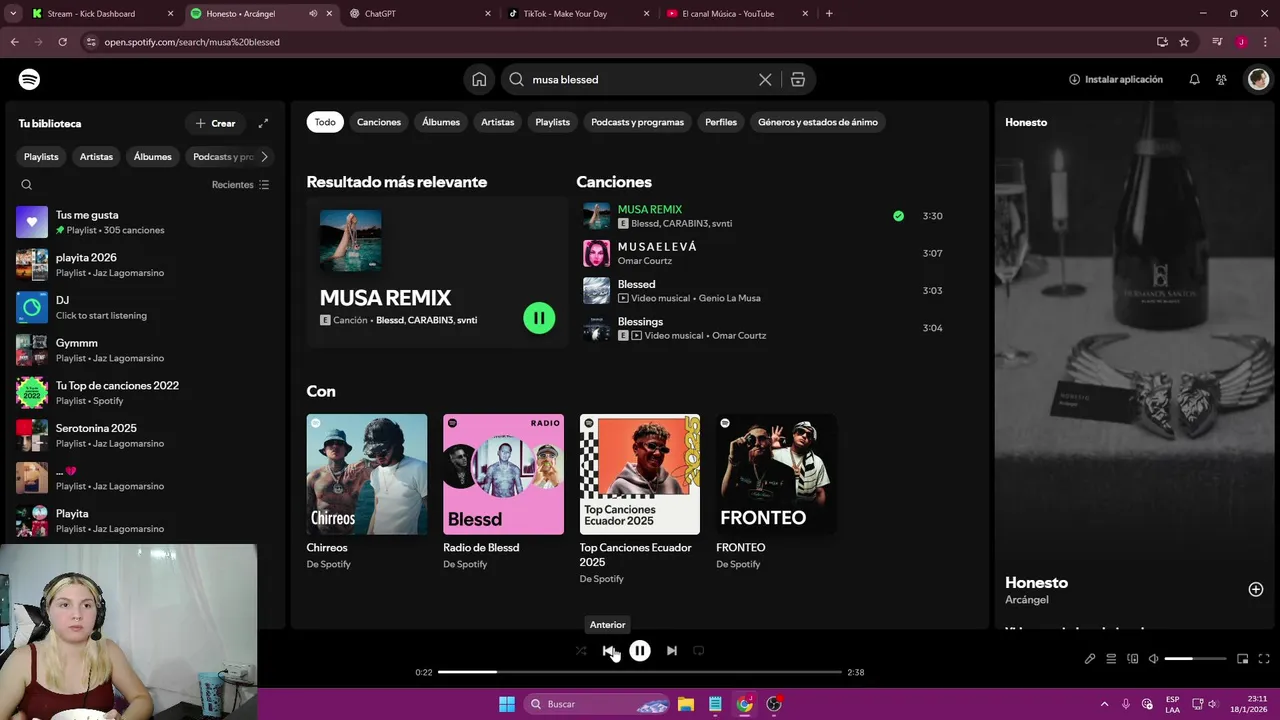Open the playita 2026 playlist

coord(145,265)
